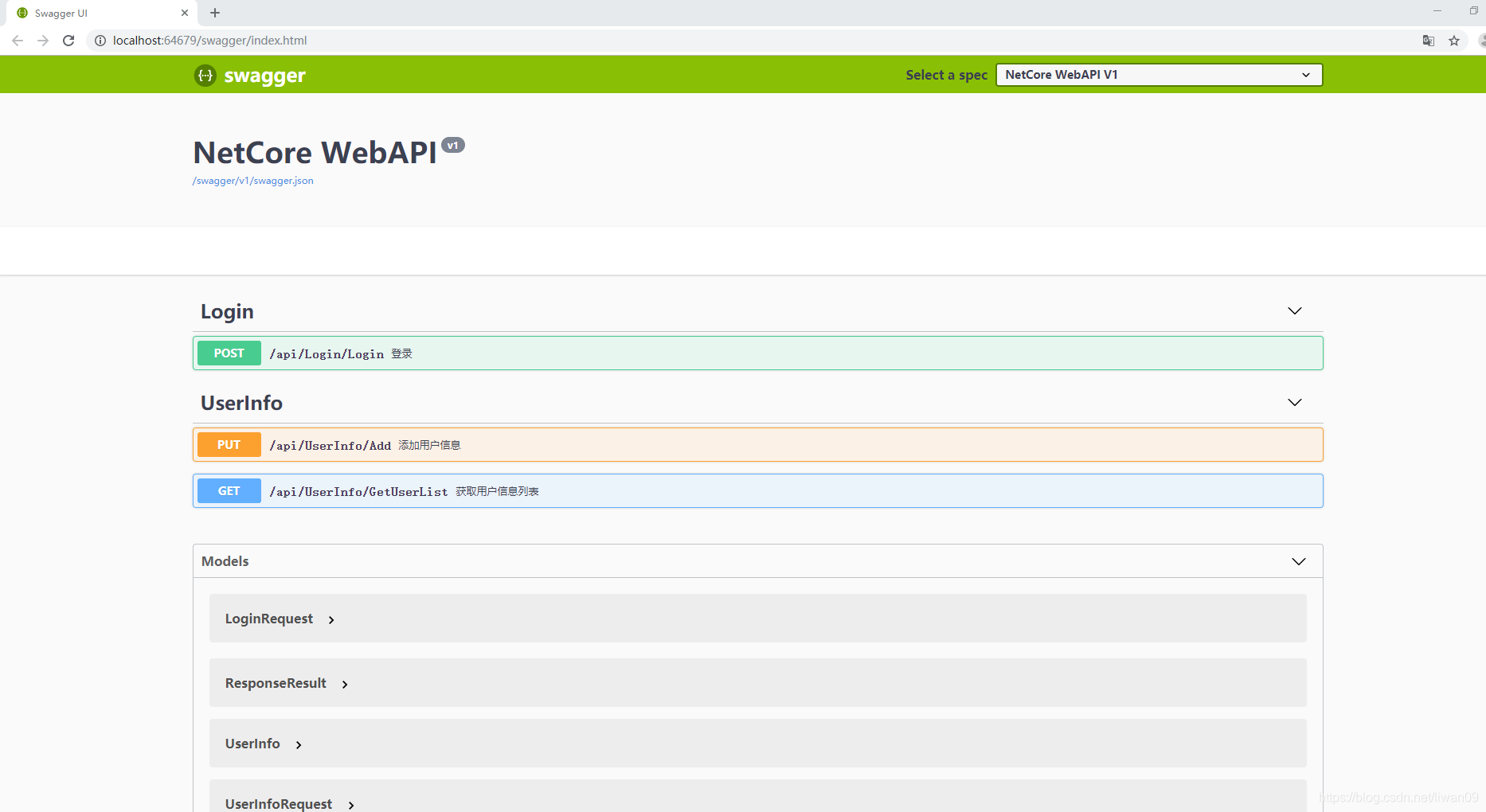Expand the UserInfo model arrow
Image resolution: width=1486 pixels, height=812 pixels.
pos(299,744)
